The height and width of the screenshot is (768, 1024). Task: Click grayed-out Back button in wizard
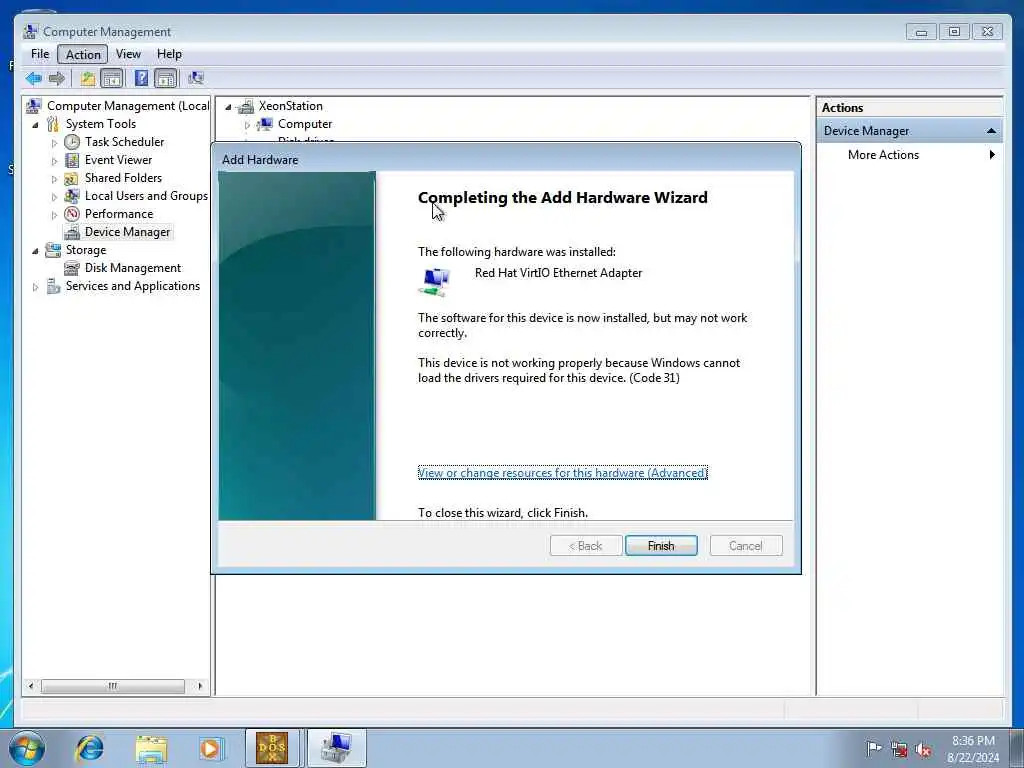[x=586, y=546]
